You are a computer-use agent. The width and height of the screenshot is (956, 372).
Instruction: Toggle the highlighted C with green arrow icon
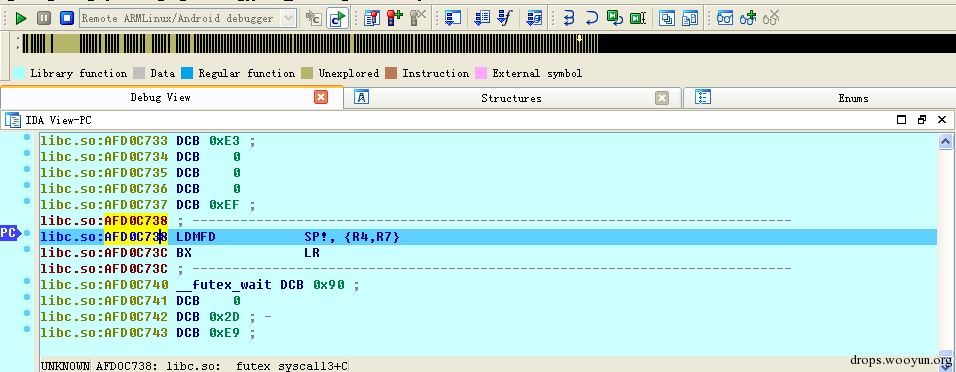337,18
